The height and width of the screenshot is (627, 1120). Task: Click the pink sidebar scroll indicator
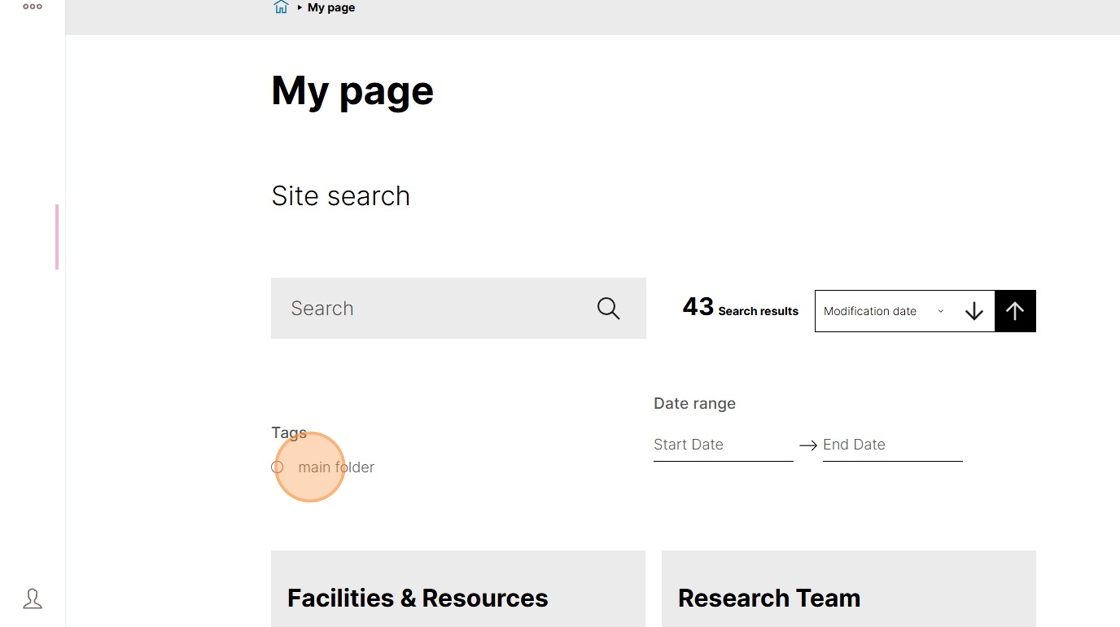point(57,237)
